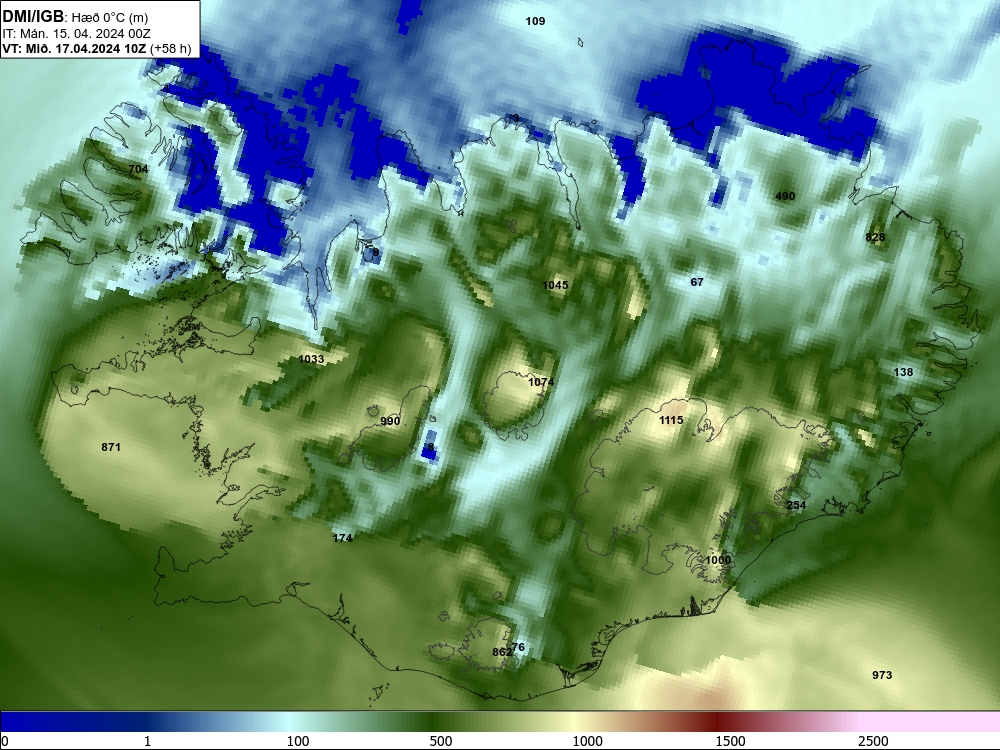Click the map value 174
This screenshot has width=1000, height=750.
(x=342, y=538)
